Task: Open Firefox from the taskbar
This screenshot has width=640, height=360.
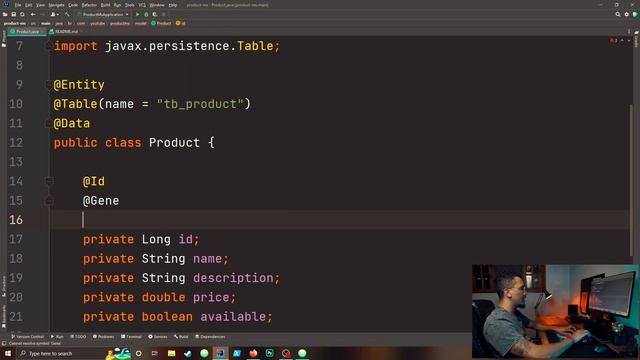Action: tap(253, 353)
